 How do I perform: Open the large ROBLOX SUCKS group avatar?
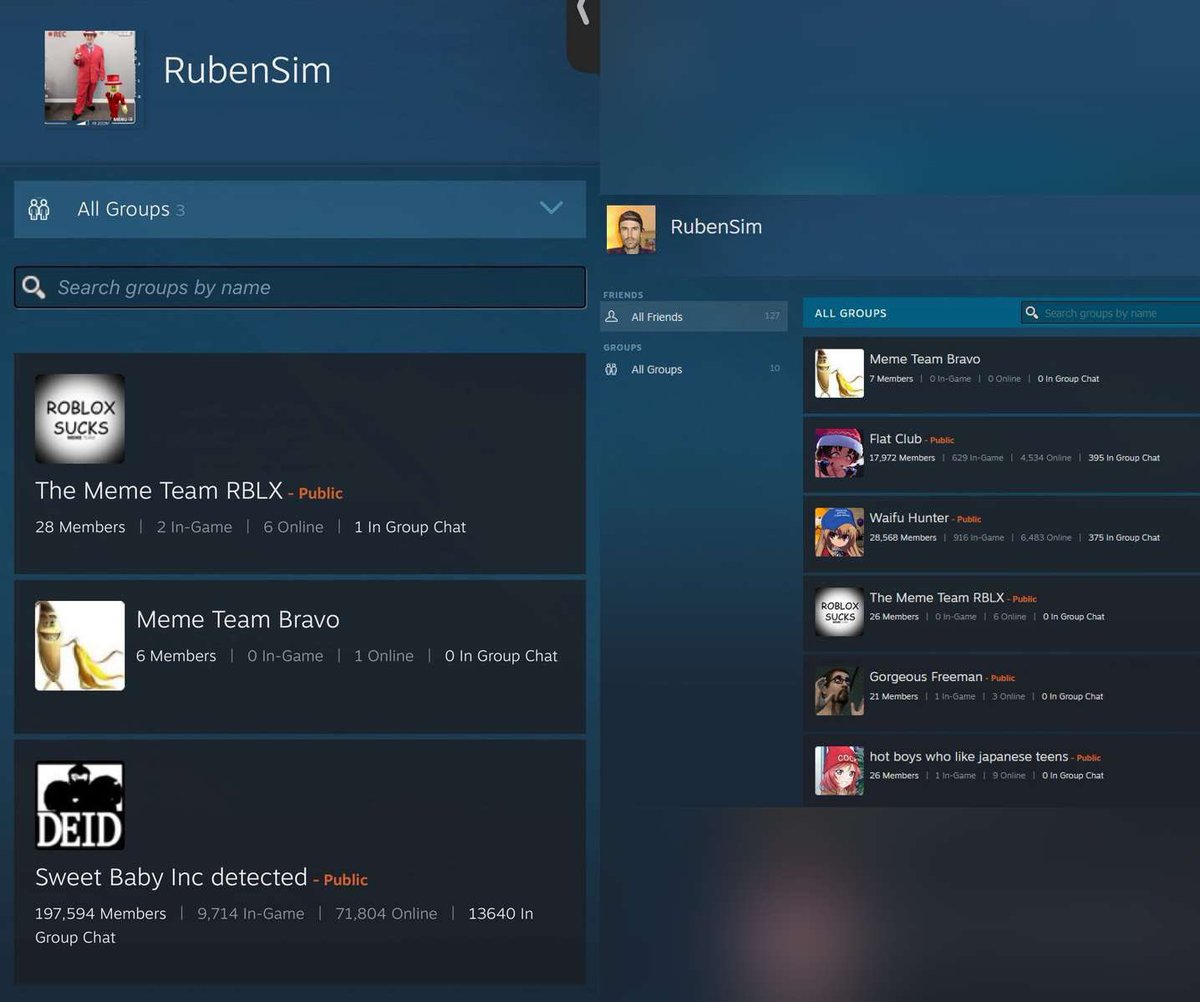pyautogui.click(x=80, y=419)
